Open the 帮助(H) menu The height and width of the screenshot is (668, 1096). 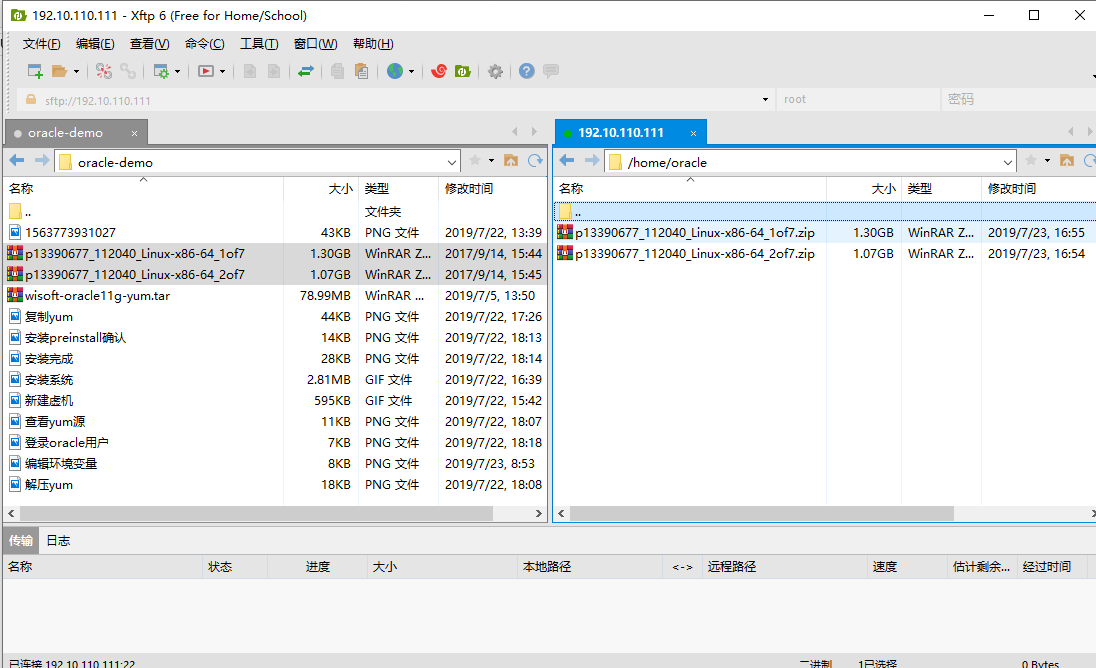373,44
